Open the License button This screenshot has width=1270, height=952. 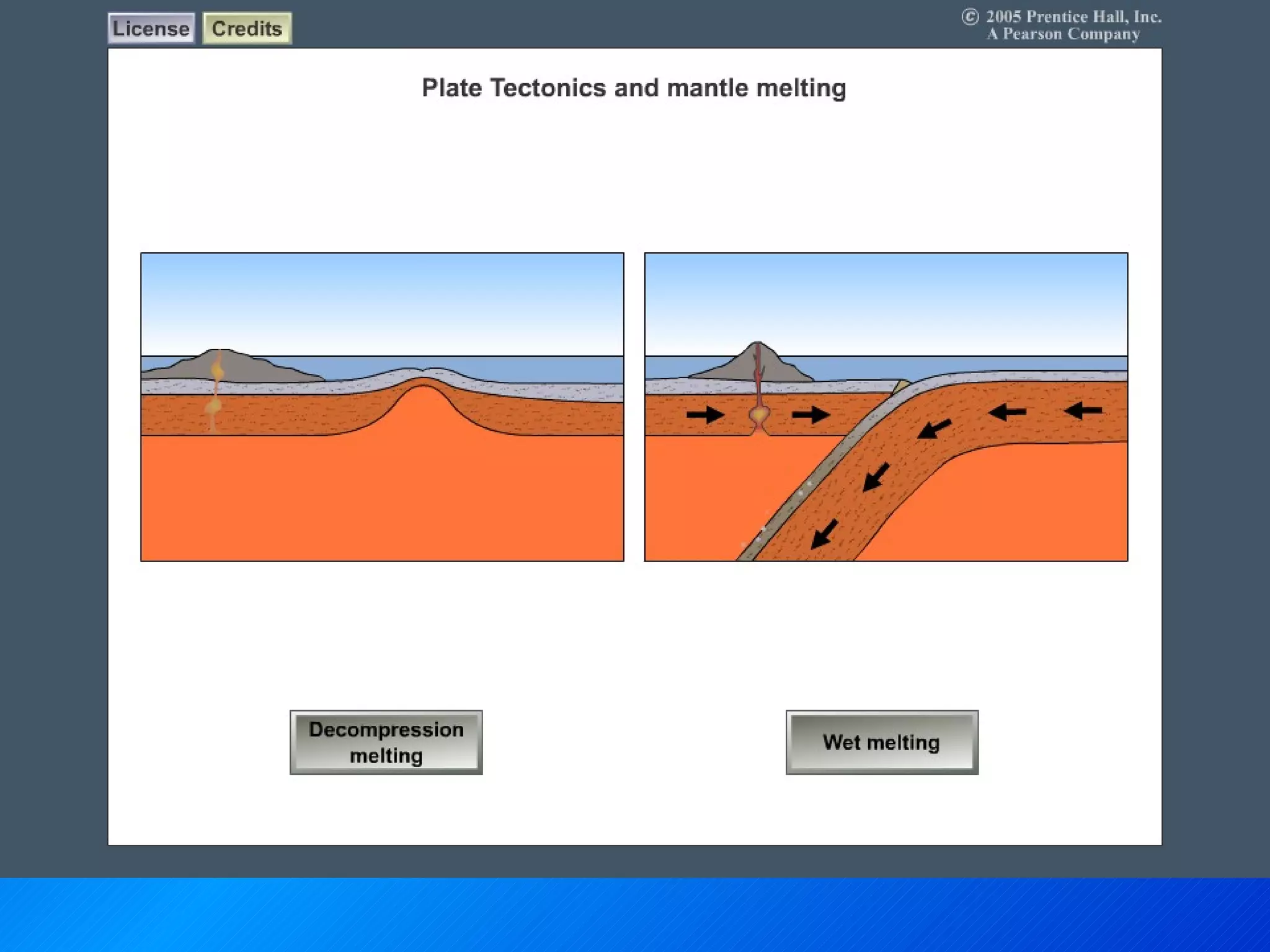(x=151, y=29)
